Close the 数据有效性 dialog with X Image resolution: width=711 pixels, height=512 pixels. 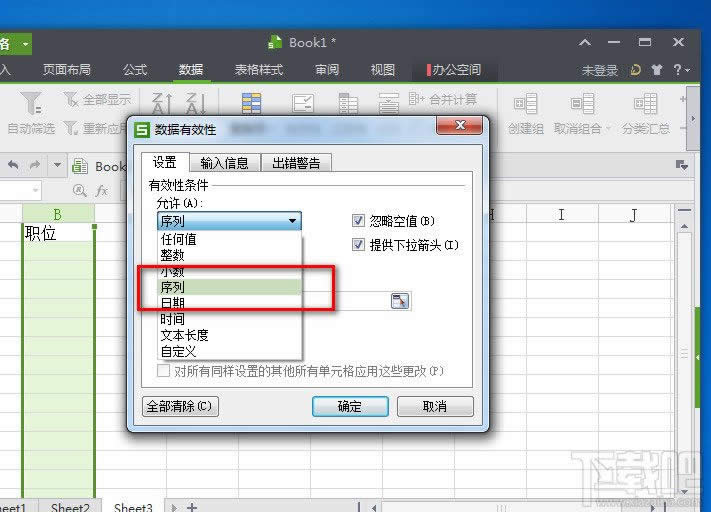[459, 125]
